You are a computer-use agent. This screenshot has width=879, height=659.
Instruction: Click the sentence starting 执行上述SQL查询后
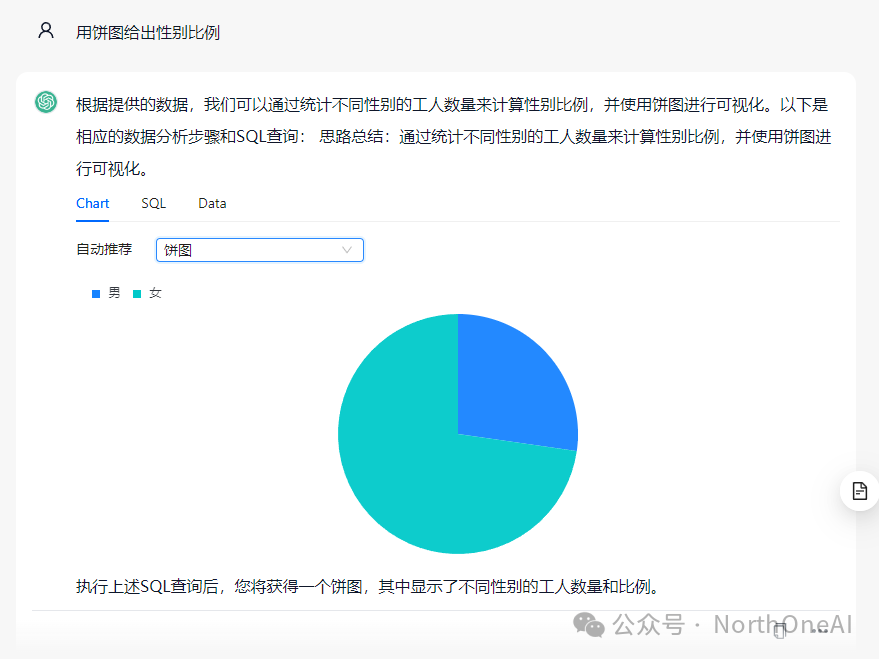(x=370, y=587)
